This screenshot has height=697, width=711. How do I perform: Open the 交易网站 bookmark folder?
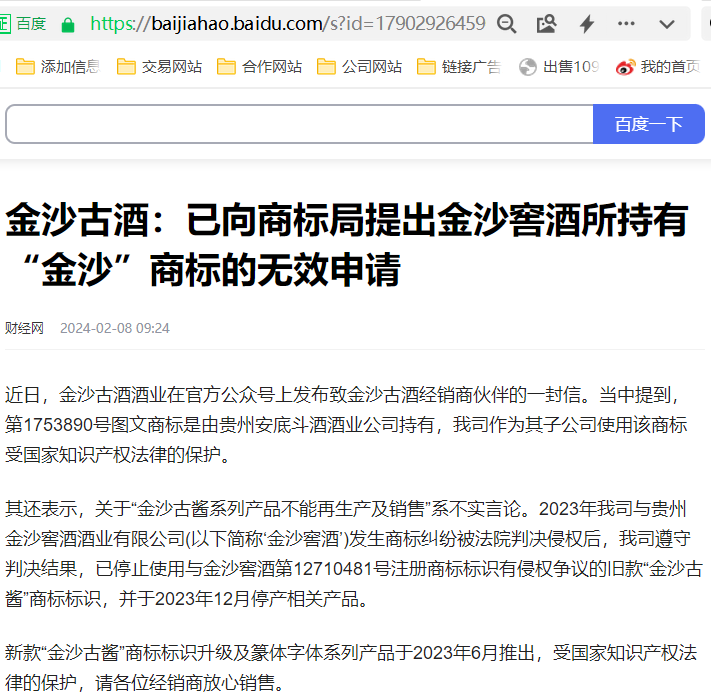(x=159, y=67)
